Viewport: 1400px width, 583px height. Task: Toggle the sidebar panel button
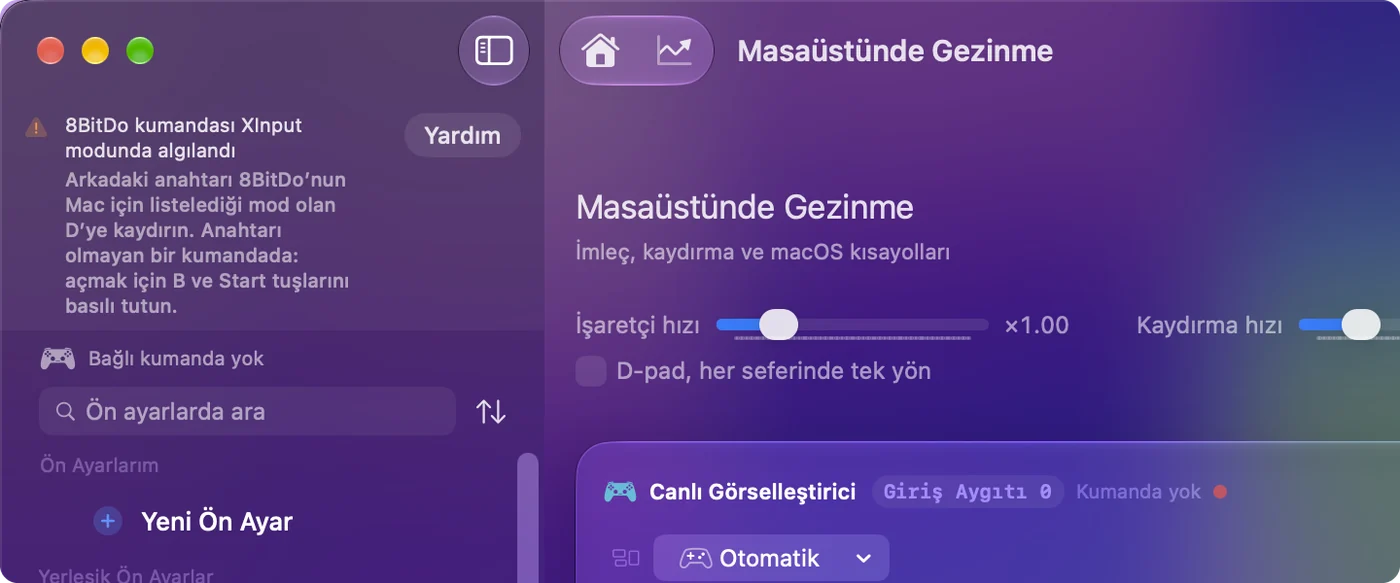tap(493, 50)
